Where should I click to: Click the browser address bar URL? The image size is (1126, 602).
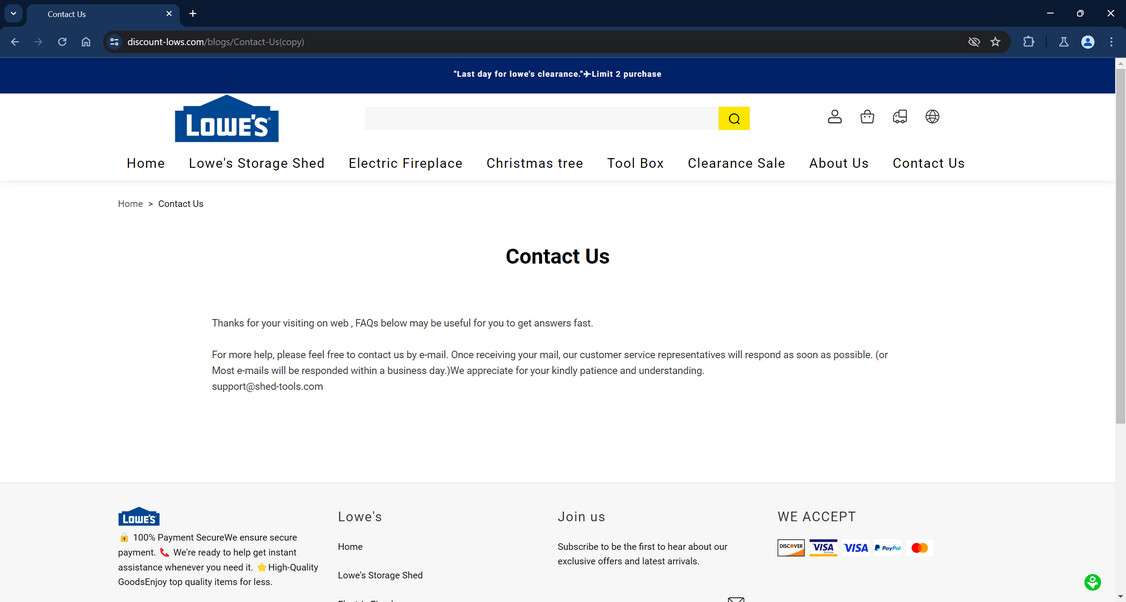[215, 42]
